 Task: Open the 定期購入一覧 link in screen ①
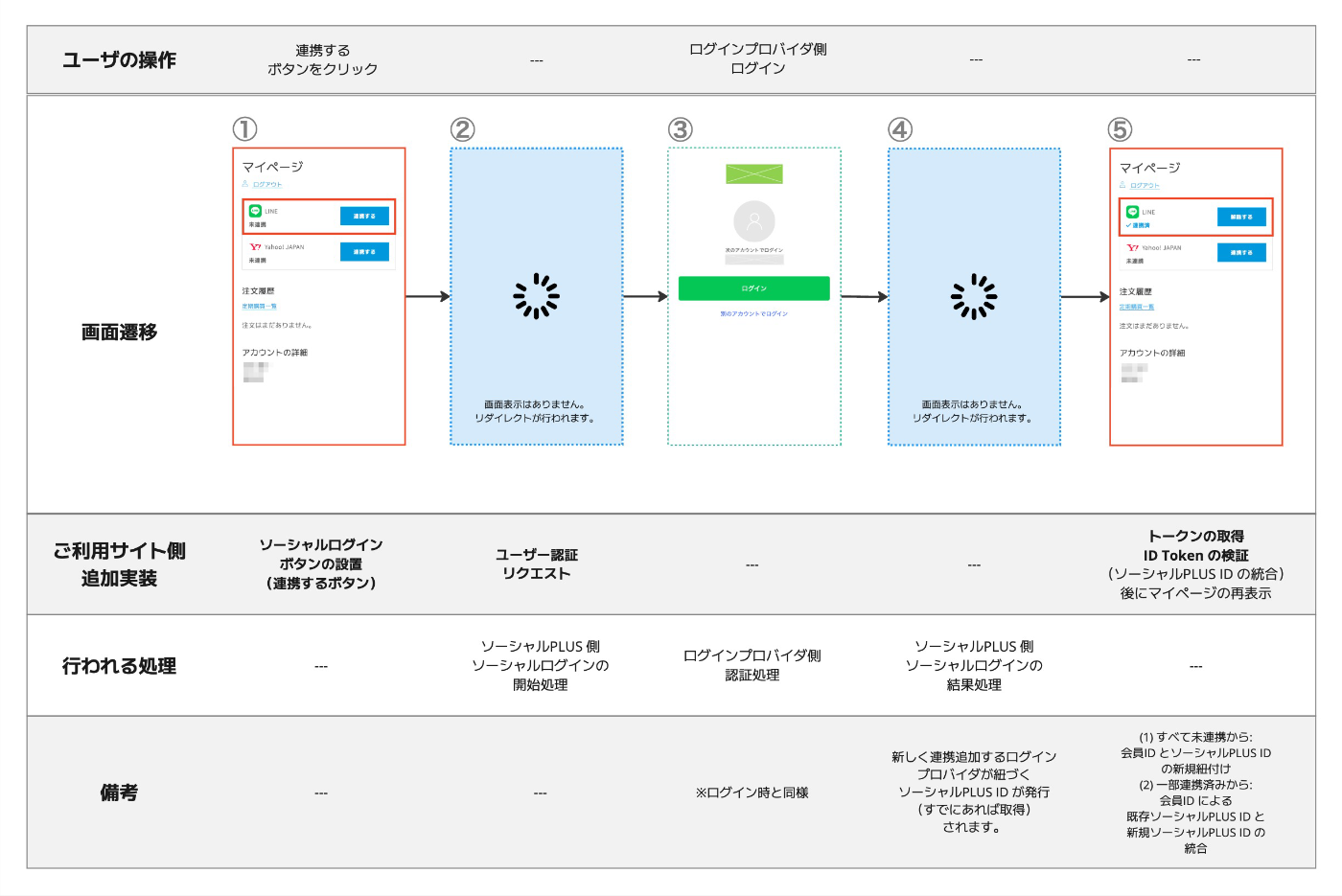pos(259,306)
